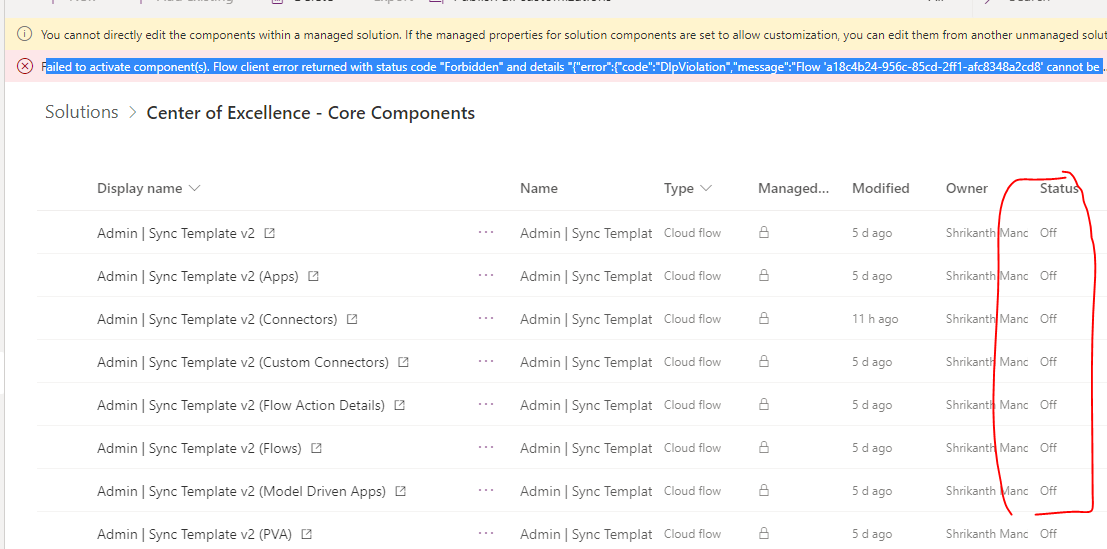
Task: Open external link icon for (Model Driven Apps)
Action: 400,491
